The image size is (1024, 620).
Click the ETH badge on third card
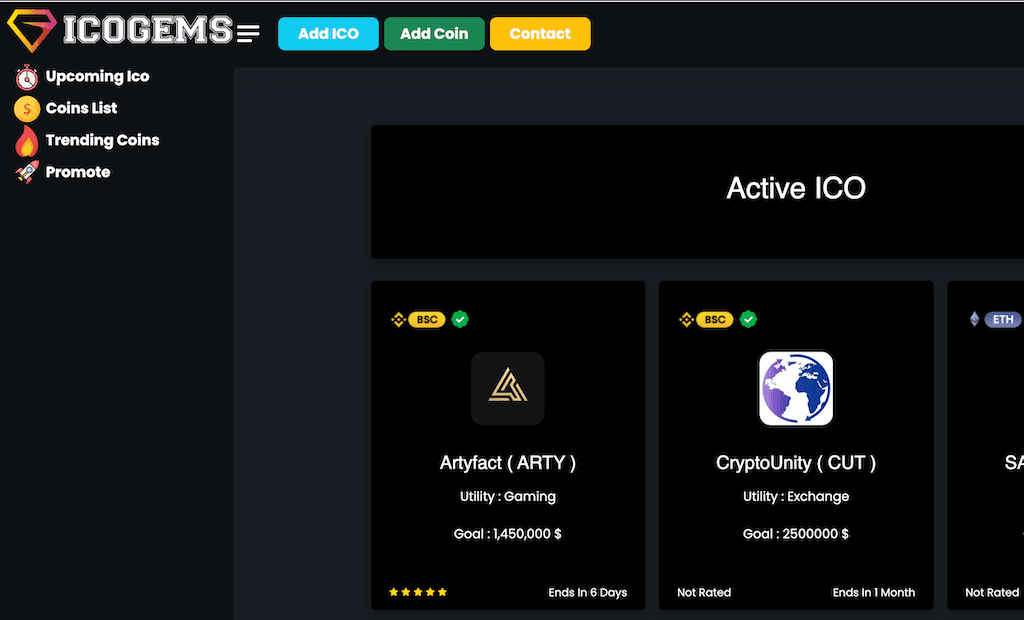[x=1004, y=319]
